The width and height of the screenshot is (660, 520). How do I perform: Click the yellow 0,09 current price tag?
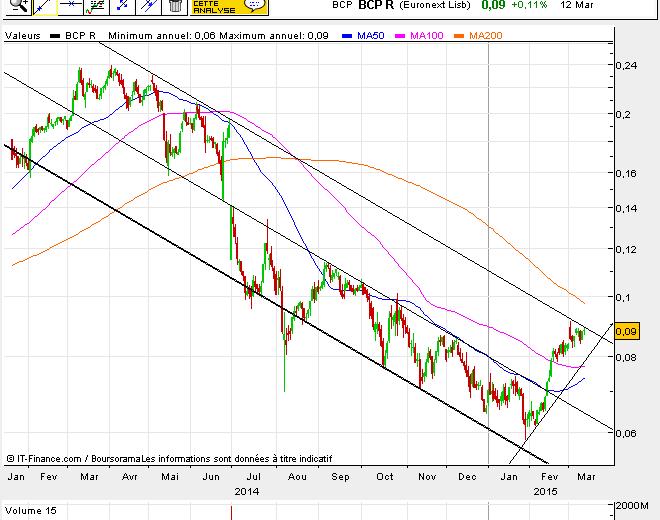click(x=627, y=331)
